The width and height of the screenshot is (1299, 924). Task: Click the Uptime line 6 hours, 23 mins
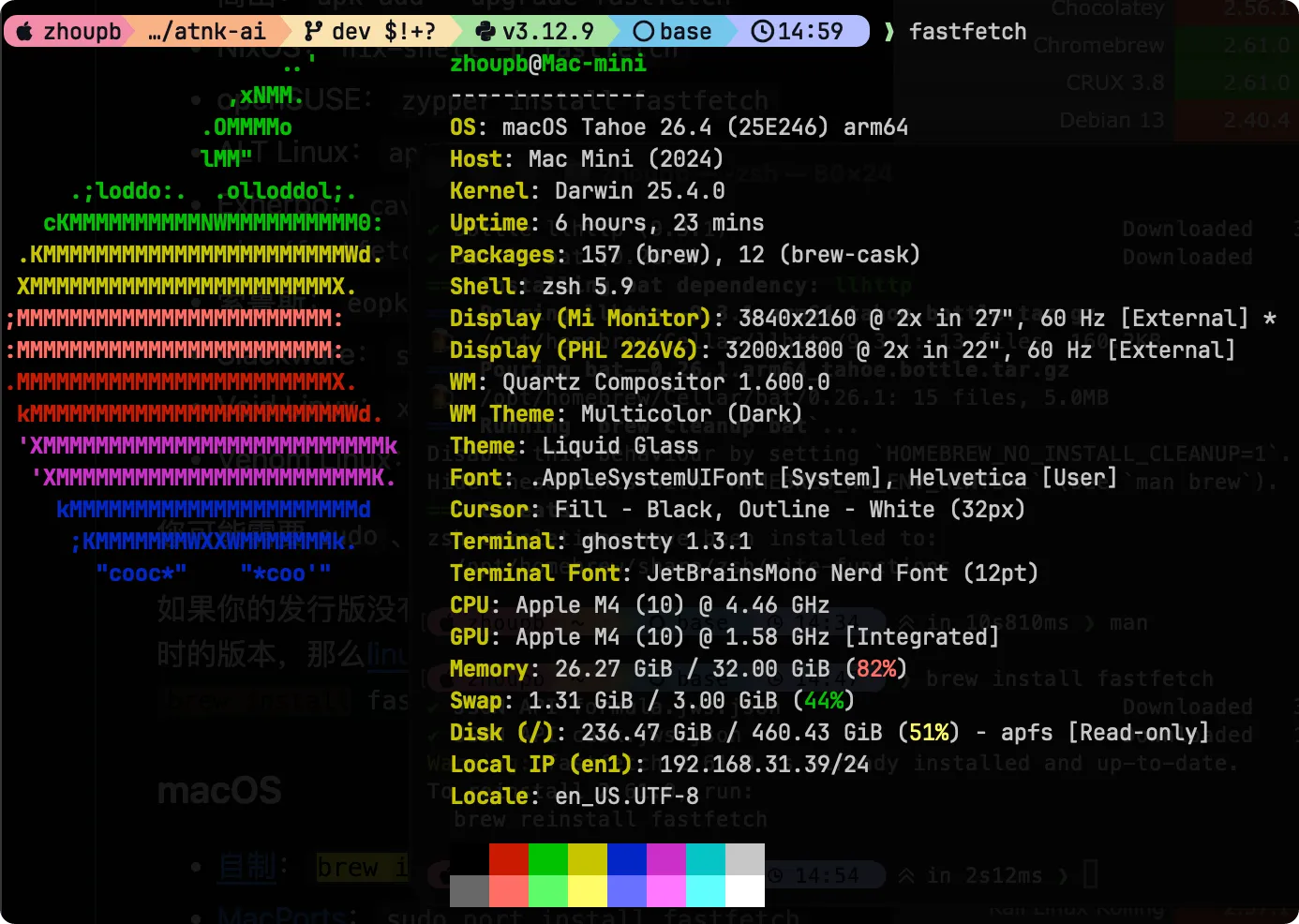click(x=607, y=222)
